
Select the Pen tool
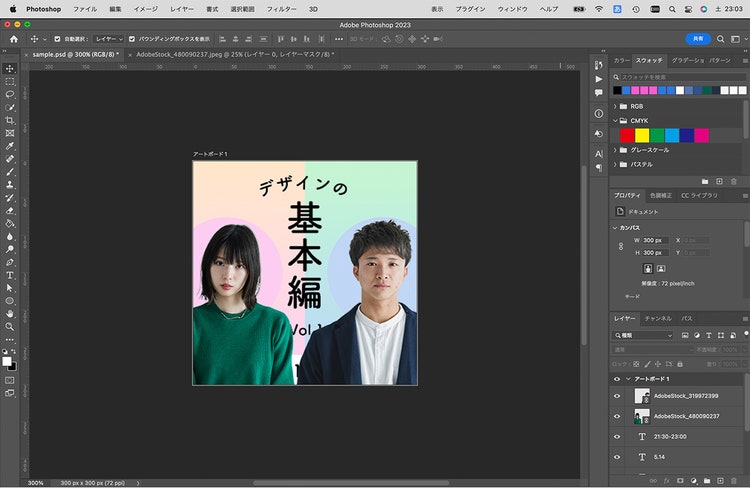10,263
